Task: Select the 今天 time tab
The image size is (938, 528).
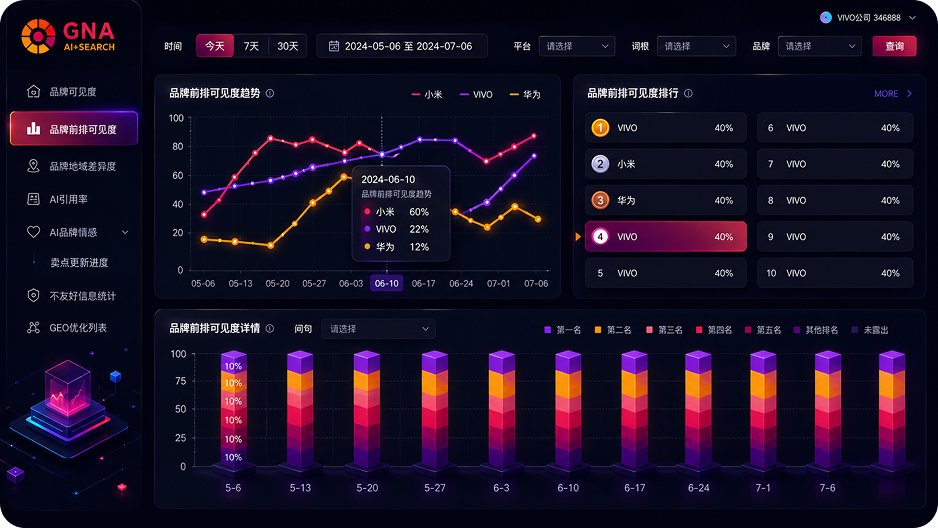Action: (215, 46)
